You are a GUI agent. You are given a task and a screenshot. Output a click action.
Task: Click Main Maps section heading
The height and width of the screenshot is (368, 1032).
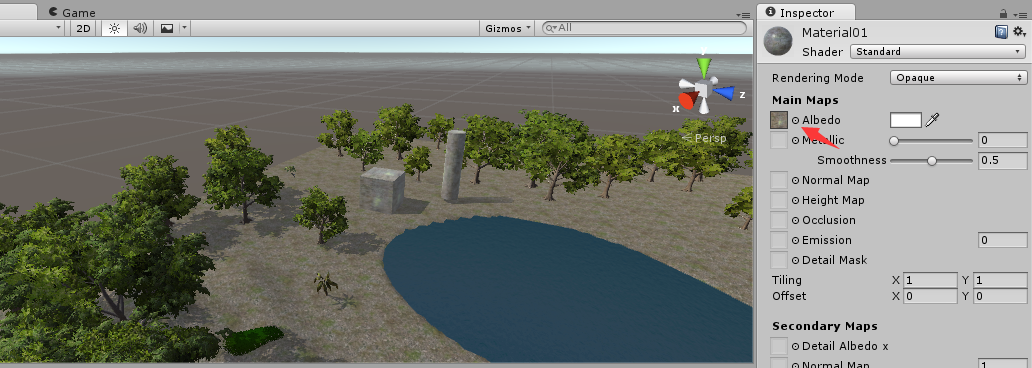(805, 100)
